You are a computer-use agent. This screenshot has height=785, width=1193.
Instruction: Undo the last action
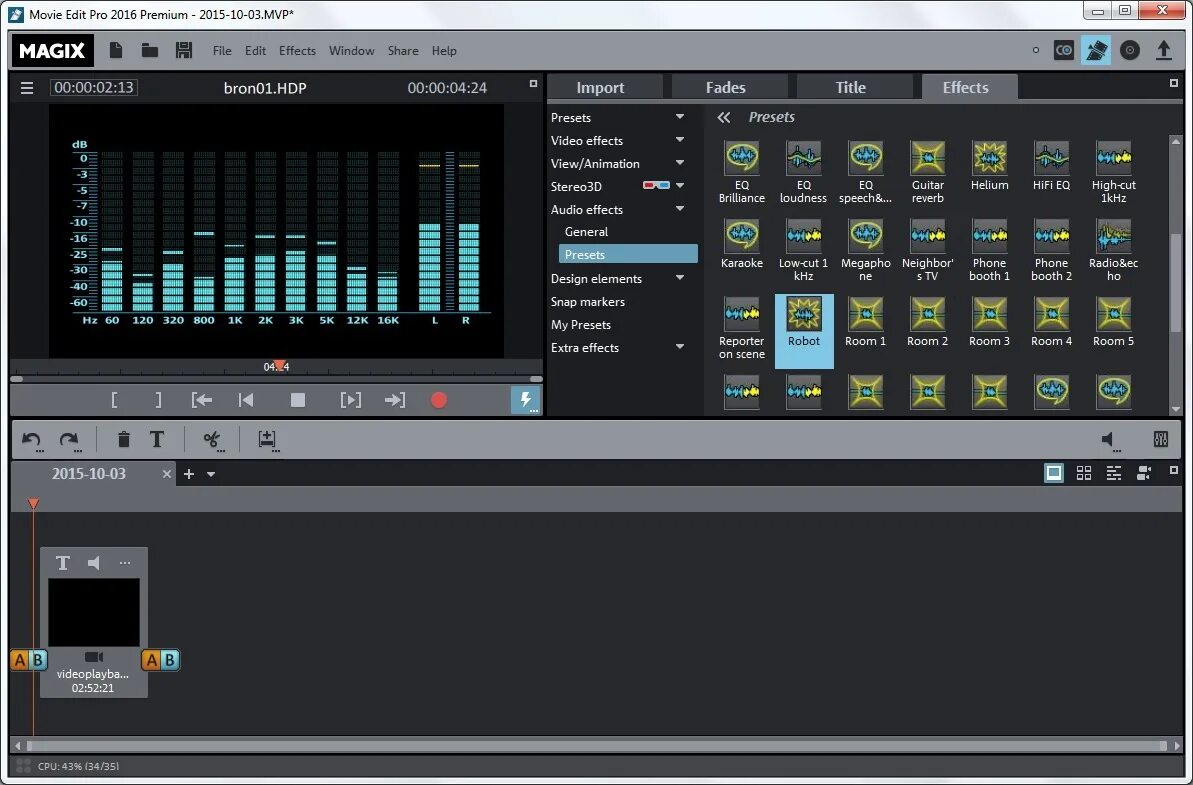pos(31,440)
